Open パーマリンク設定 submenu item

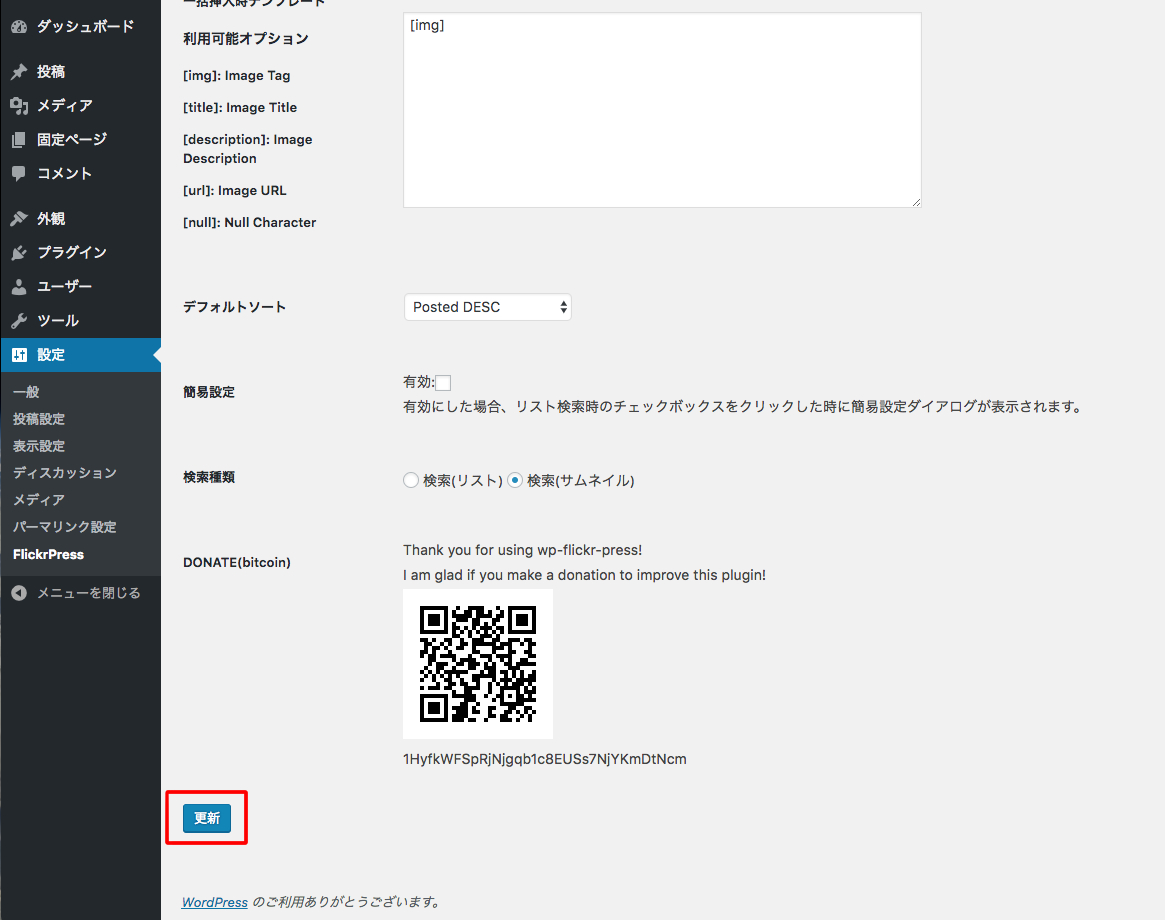click(x=65, y=527)
